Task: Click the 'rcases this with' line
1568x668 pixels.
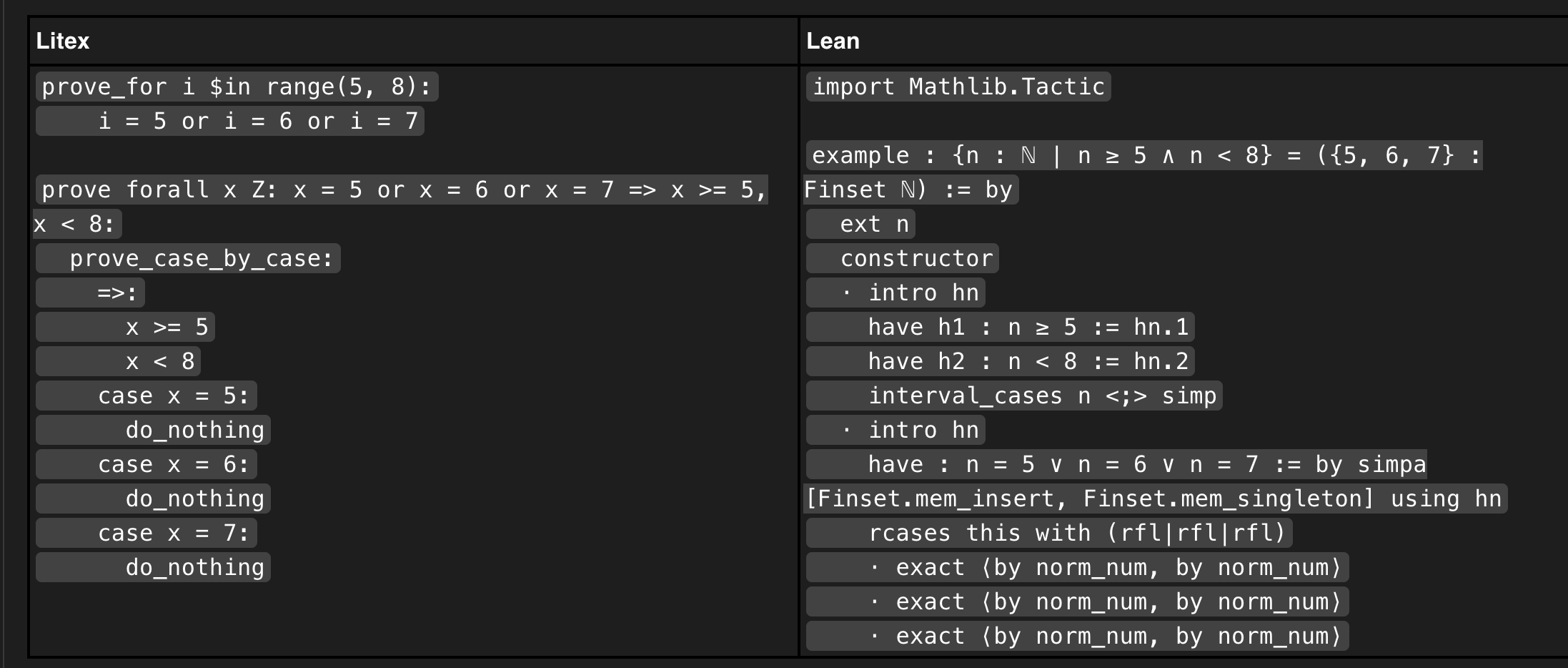Action: tap(1076, 533)
